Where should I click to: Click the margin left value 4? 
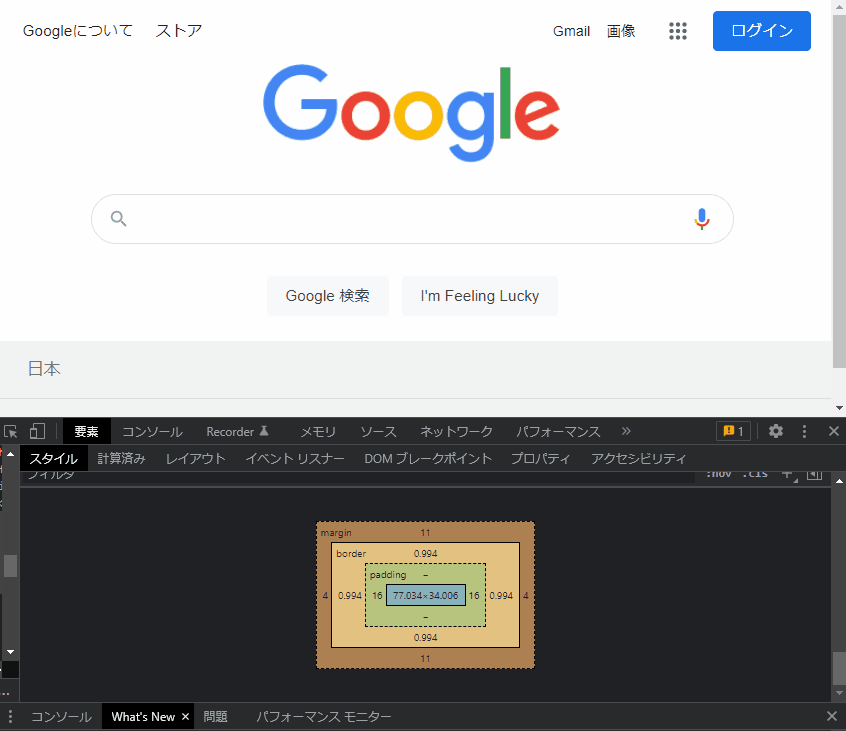click(x=325, y=596)
